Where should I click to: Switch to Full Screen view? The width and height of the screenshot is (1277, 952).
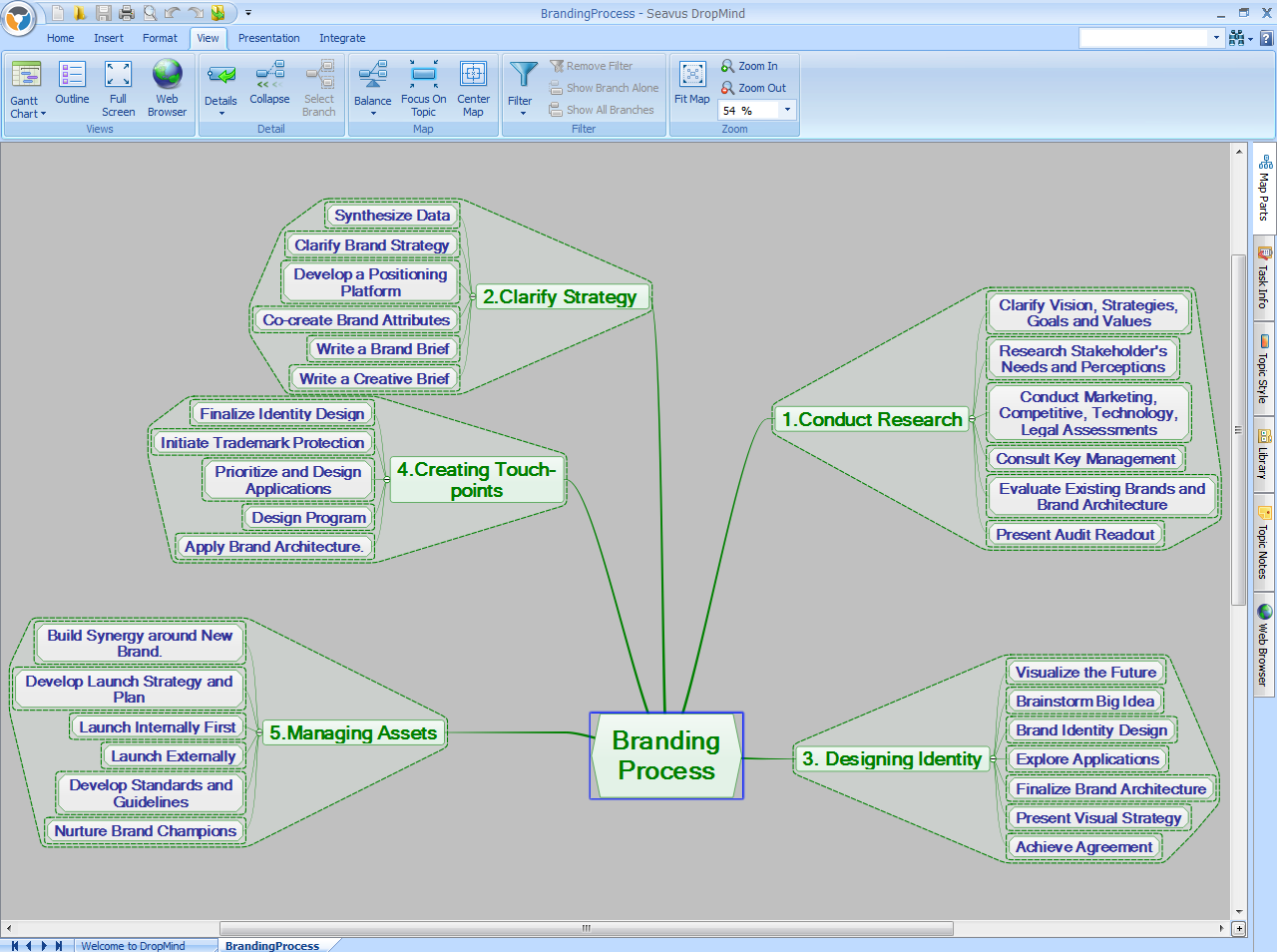coord(118,89)
